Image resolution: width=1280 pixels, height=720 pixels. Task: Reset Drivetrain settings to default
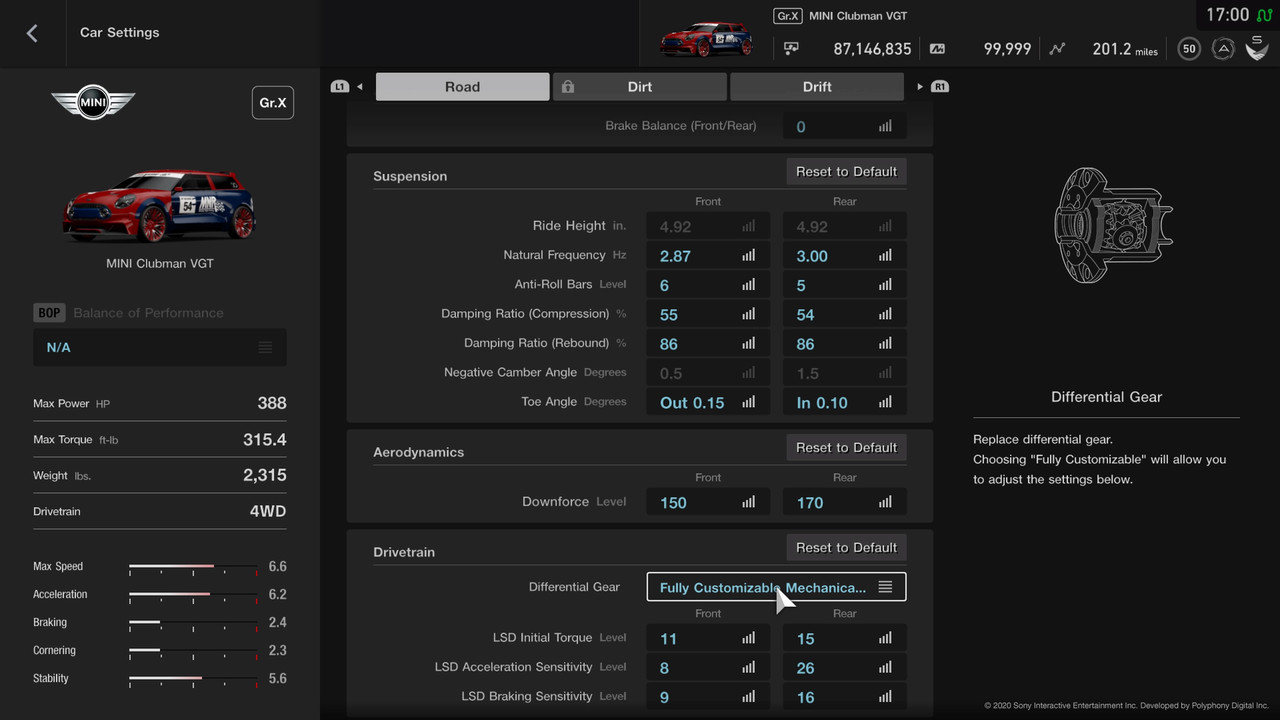[x=846, y=547]
